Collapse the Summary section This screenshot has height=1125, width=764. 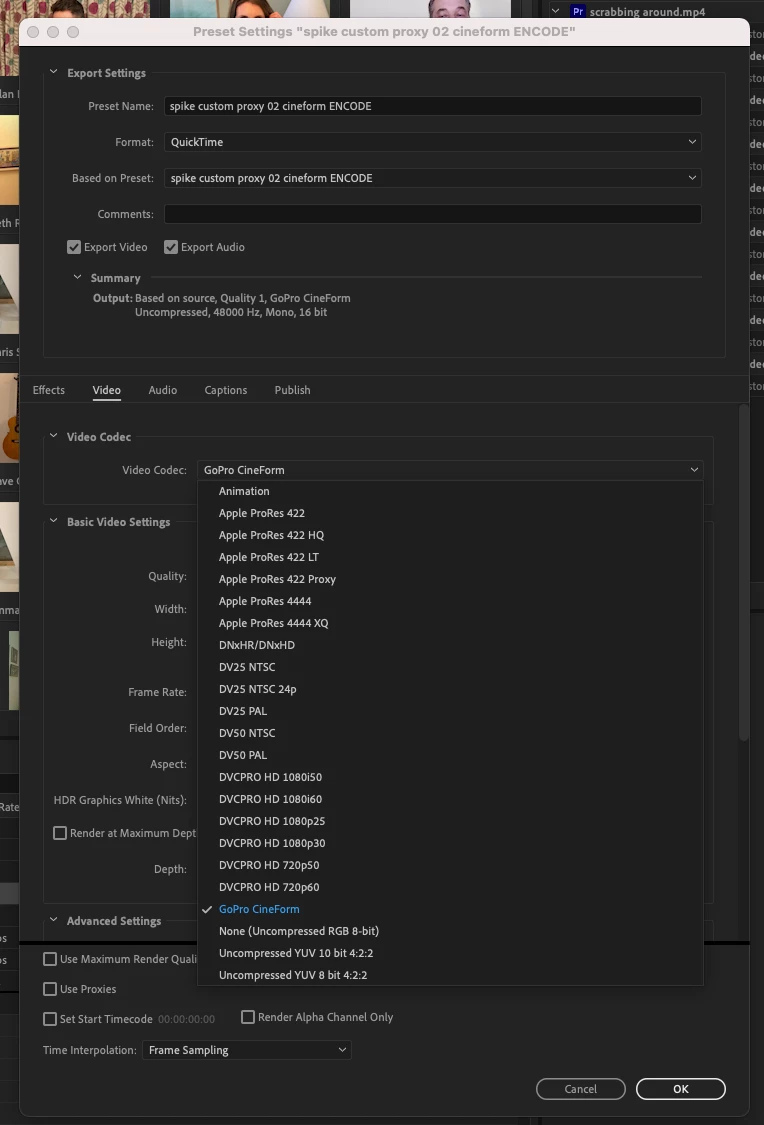pyautogui.click(x=77, y=278)
